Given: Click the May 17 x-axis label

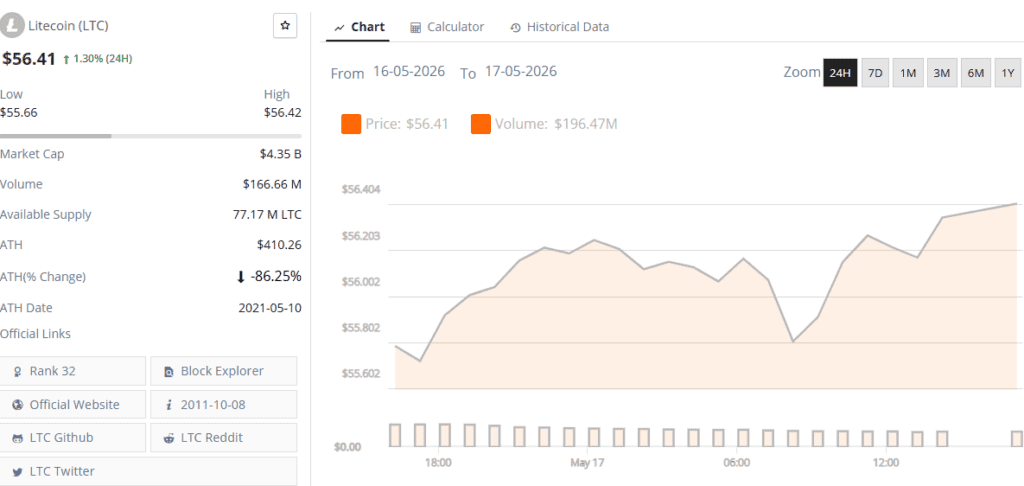Looking at the screenshot, I should coord(587,463).
